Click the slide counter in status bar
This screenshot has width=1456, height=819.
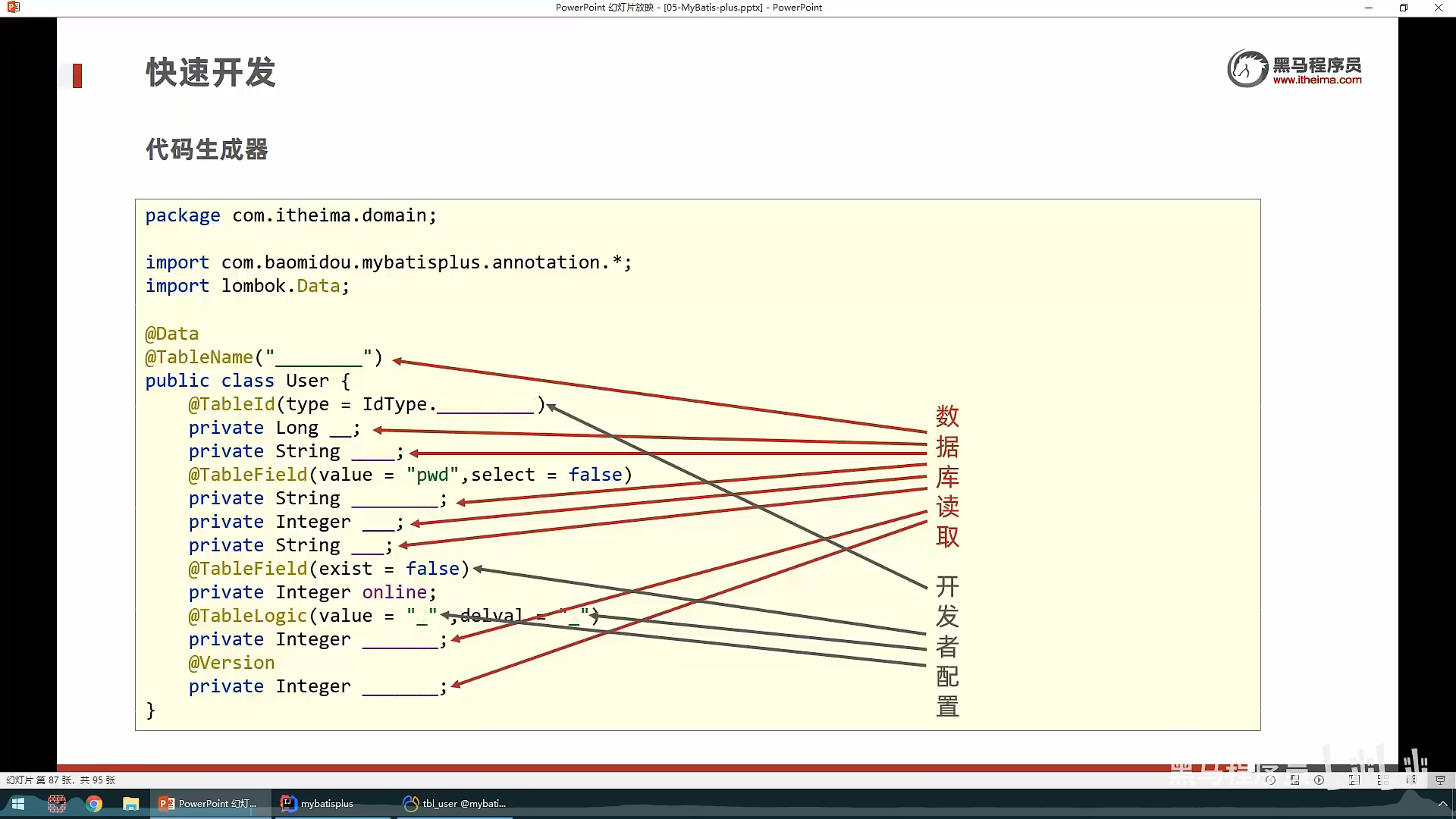coord(61,780)
